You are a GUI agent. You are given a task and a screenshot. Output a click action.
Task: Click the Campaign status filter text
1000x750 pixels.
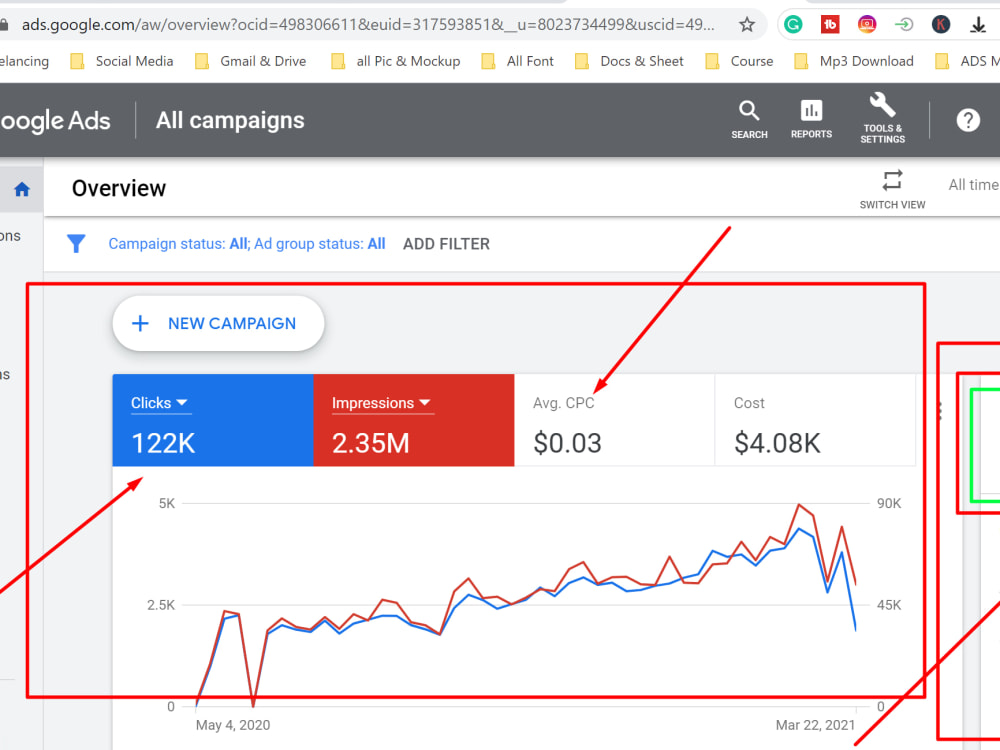(x=178, y=244)
